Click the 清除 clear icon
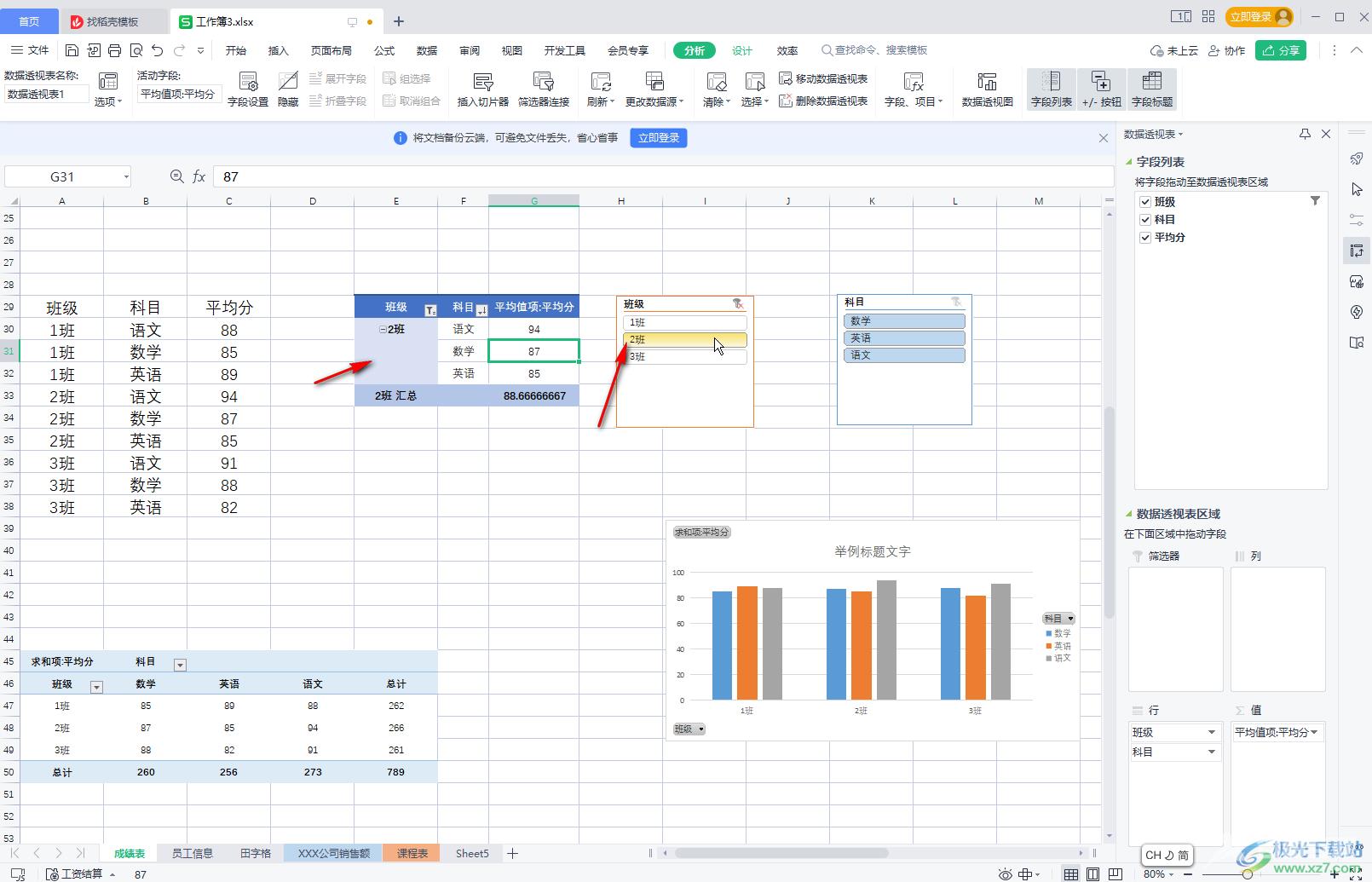 click(x=717, y=89)
